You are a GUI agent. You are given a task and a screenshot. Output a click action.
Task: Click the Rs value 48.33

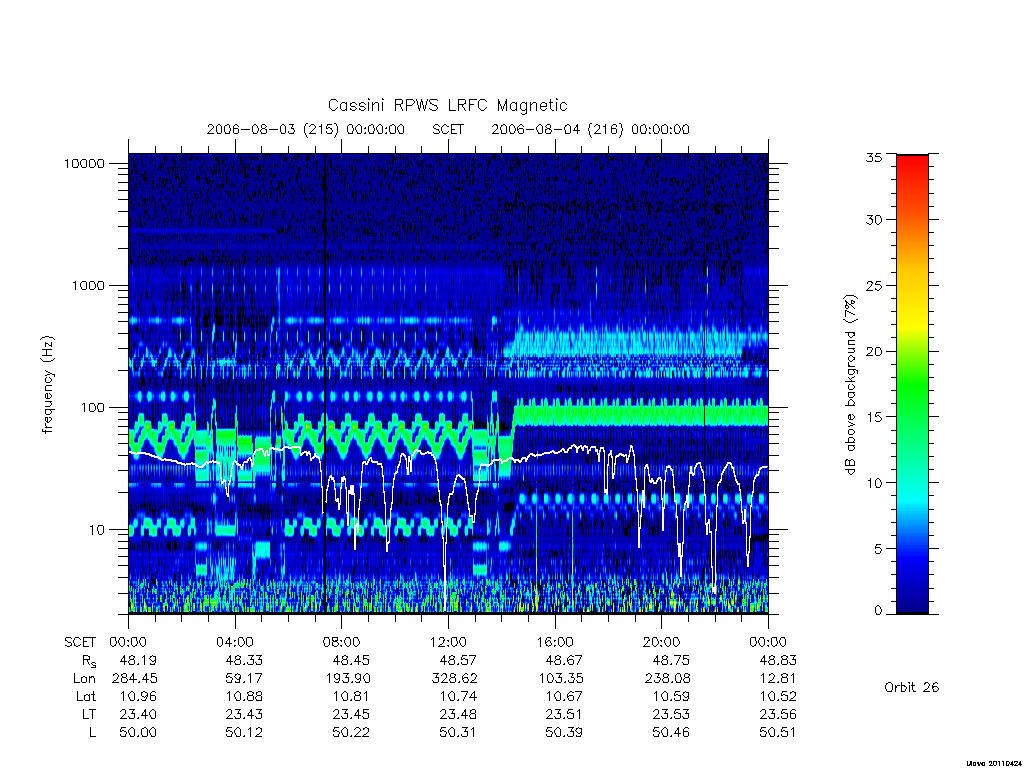coord(244,660)
